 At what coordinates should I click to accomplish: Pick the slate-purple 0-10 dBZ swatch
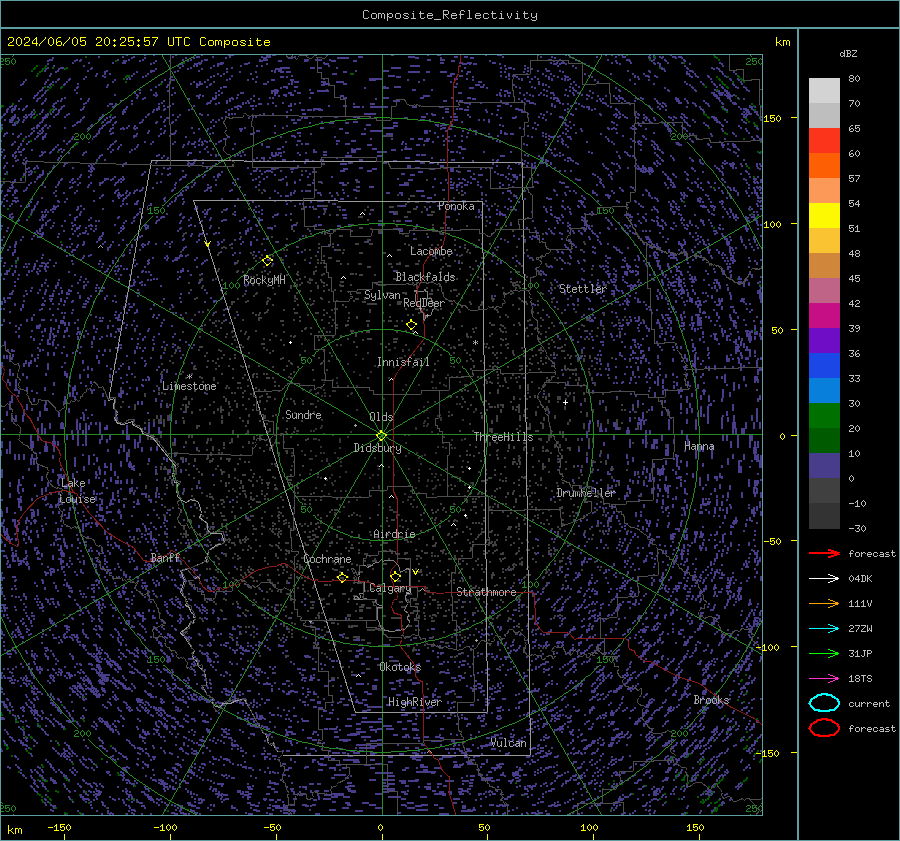(x=824, y=466)
